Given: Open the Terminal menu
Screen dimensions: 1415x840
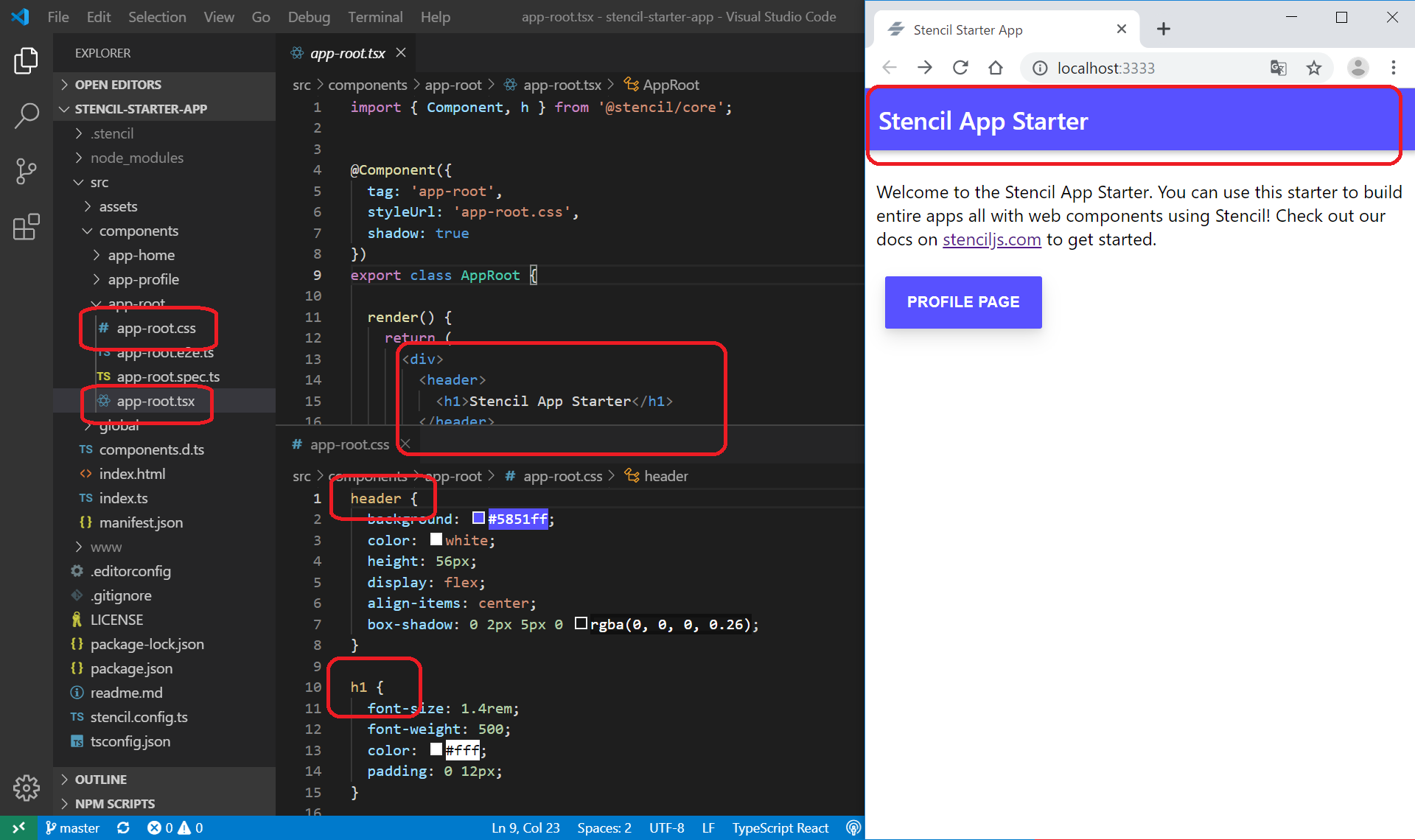Looking at the screenshot, I should point(375,16).
